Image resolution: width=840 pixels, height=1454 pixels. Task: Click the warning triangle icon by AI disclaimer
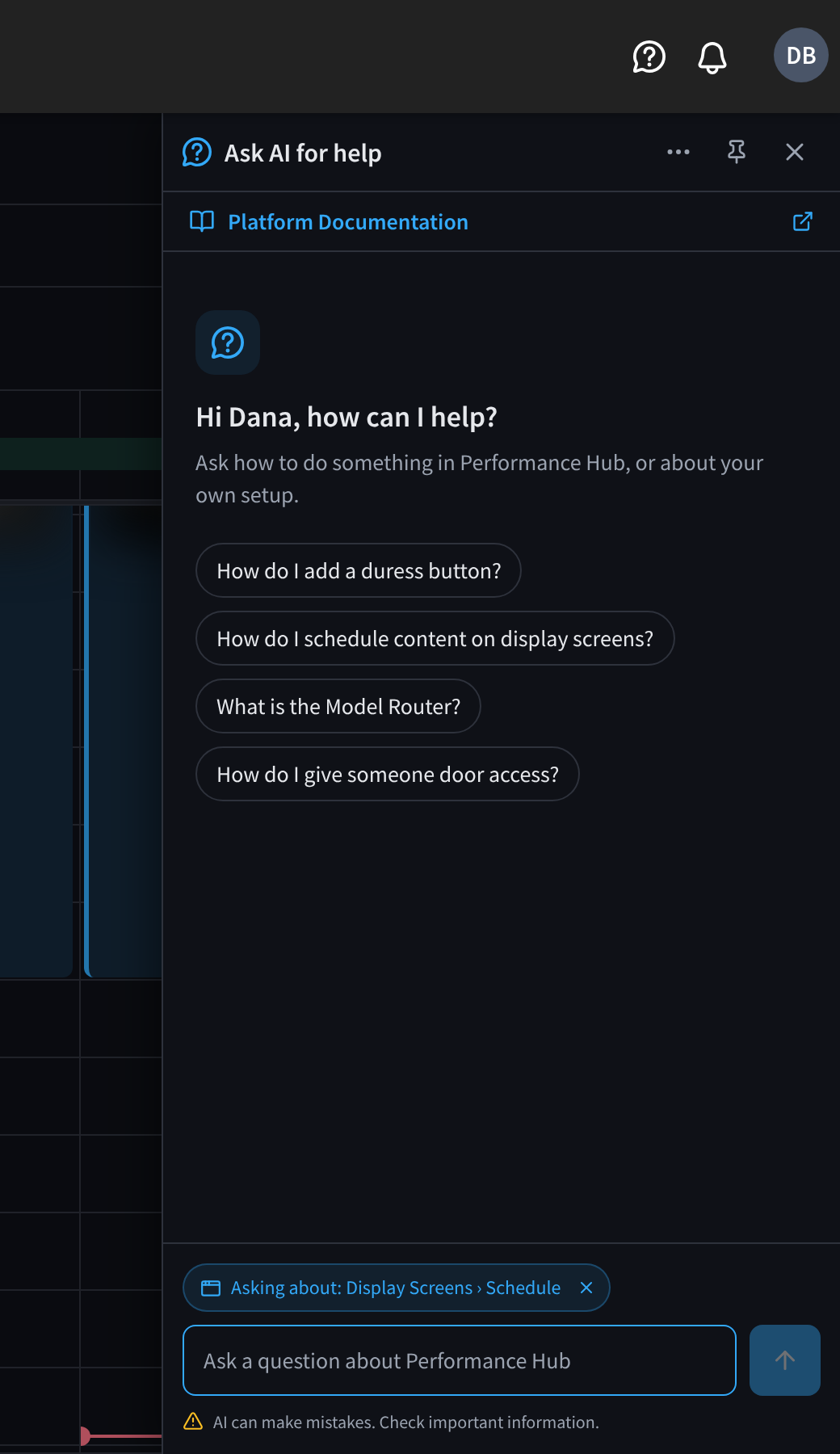pyautogui.click(x=193, y=1422)
